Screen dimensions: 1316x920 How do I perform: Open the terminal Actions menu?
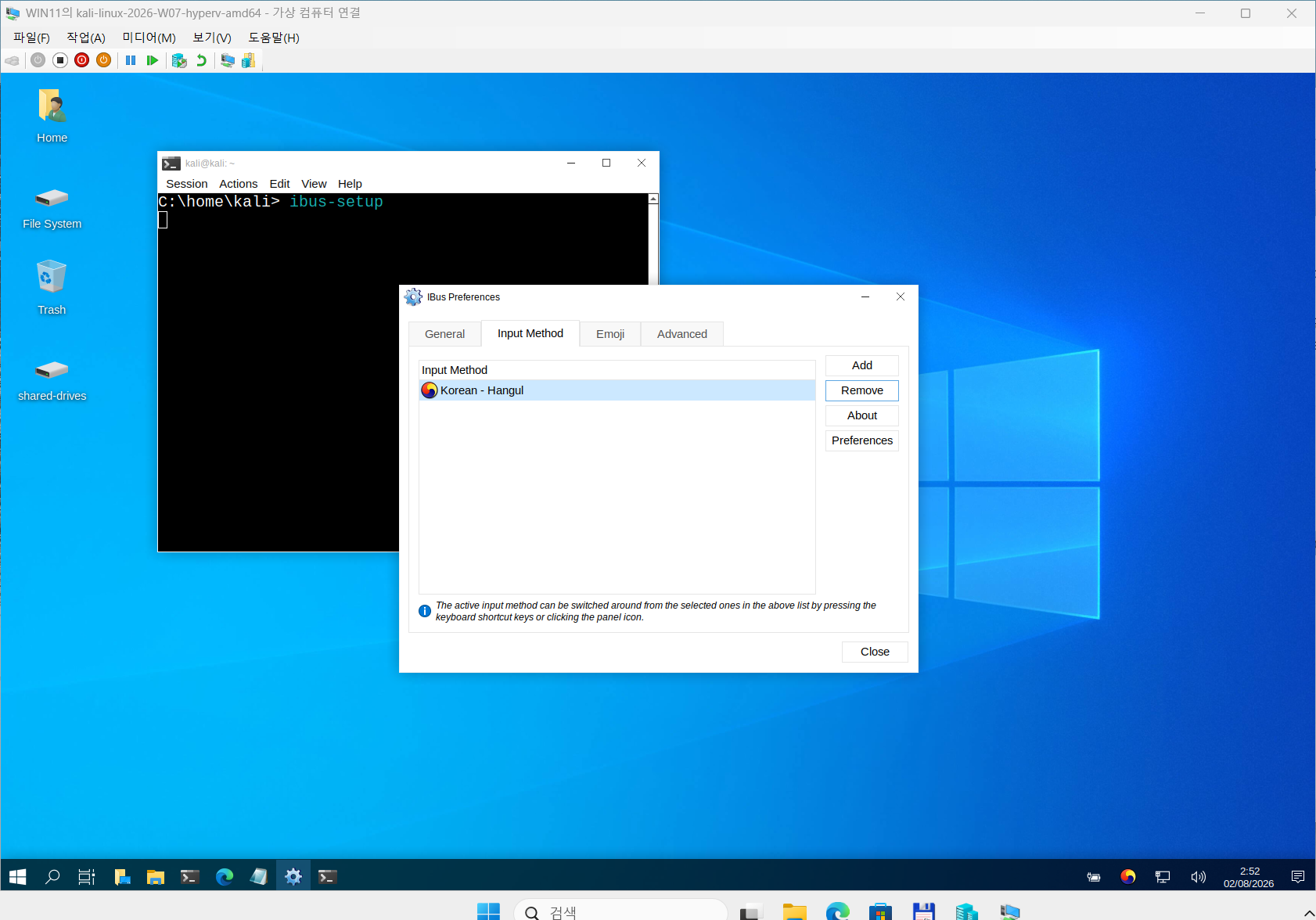(239, 184)
